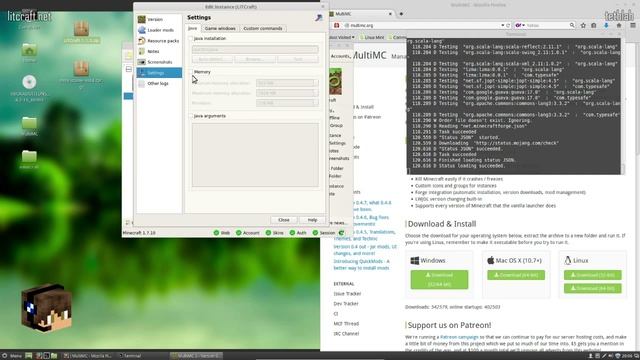Image resolution: width=640 pixels, height=360 pixels.
Task: Open the Patreon campaign link
Action: (459, 337)
